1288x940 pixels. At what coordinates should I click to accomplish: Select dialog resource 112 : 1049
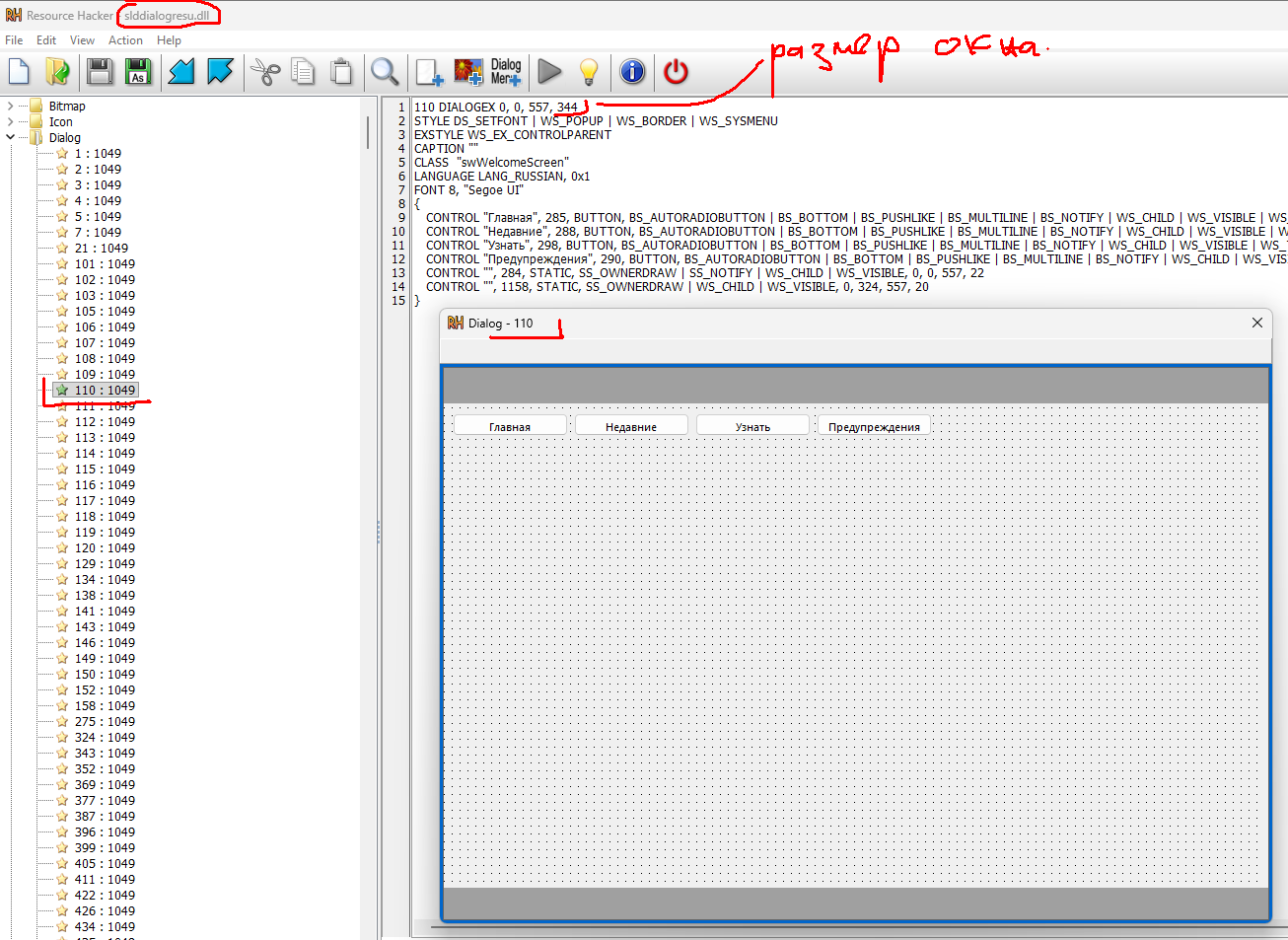105,422
